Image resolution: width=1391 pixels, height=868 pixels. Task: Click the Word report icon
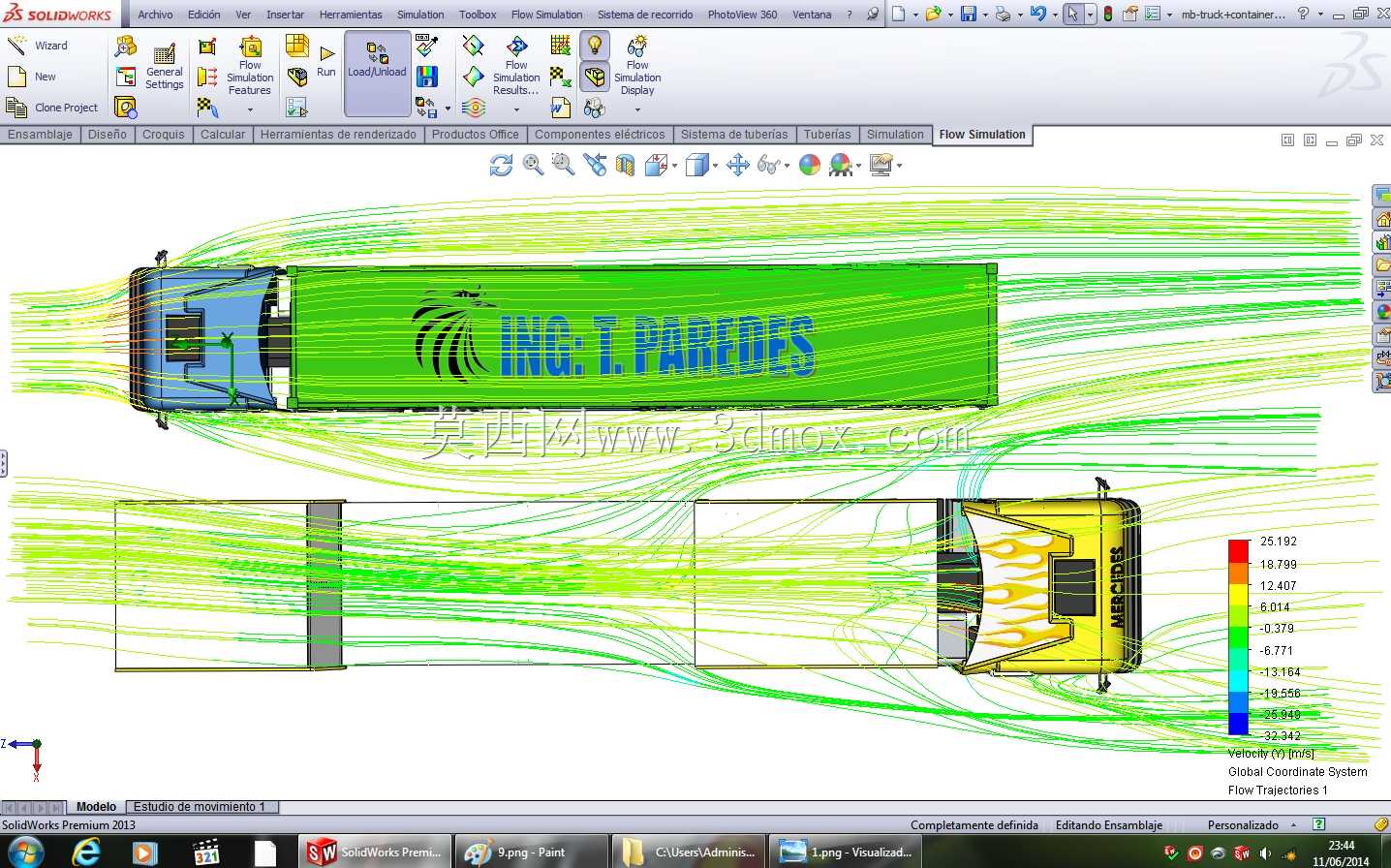click(560, 108)
